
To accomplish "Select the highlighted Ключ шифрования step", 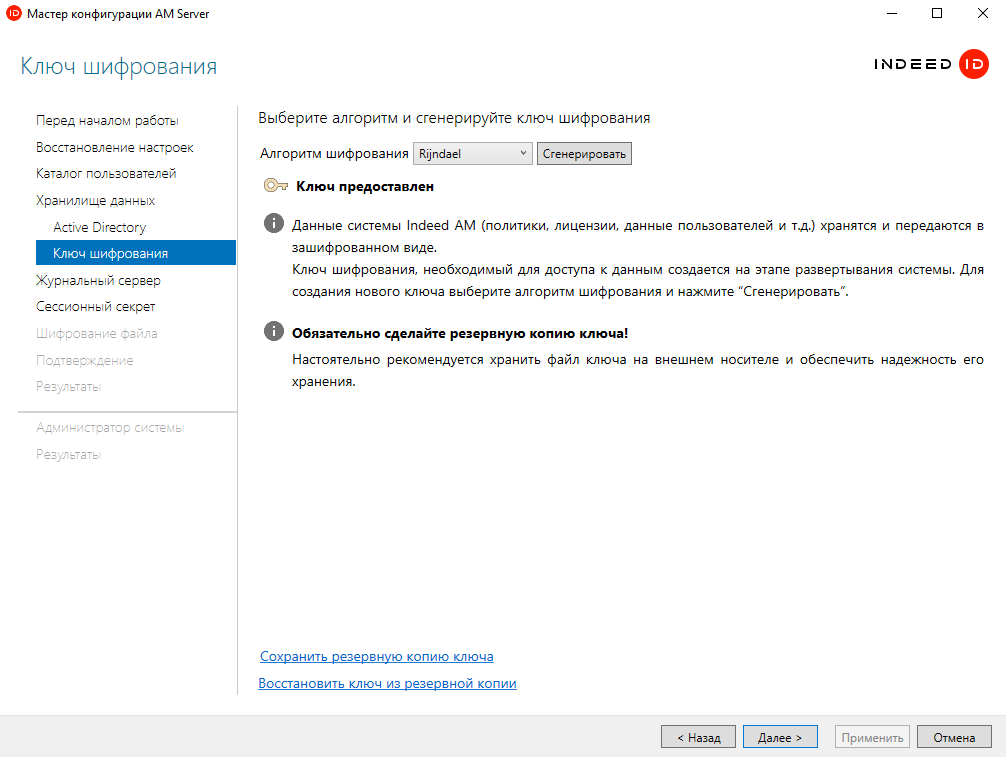I will point(110,254).
